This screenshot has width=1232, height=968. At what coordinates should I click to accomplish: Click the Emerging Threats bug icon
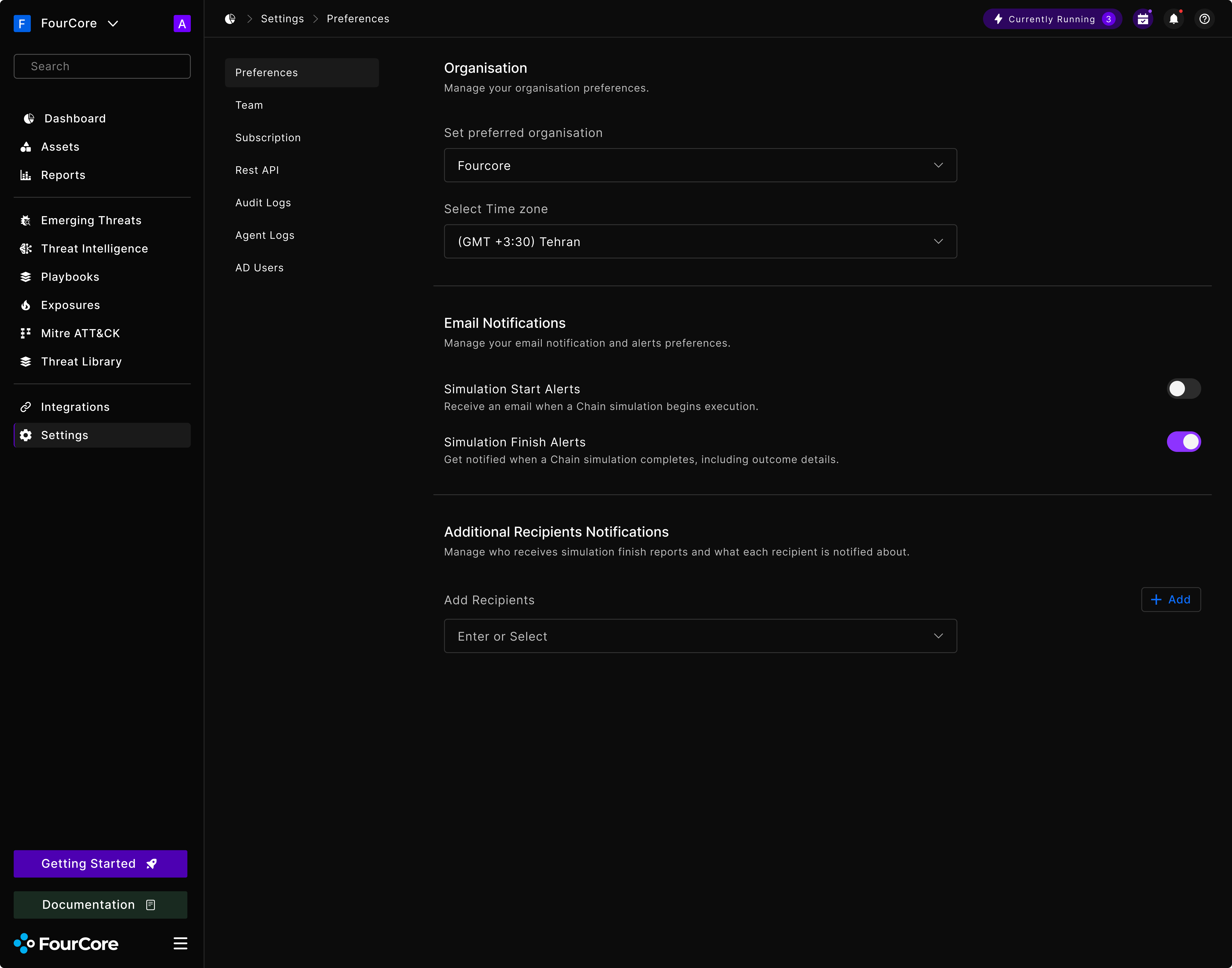coord(25,220)
